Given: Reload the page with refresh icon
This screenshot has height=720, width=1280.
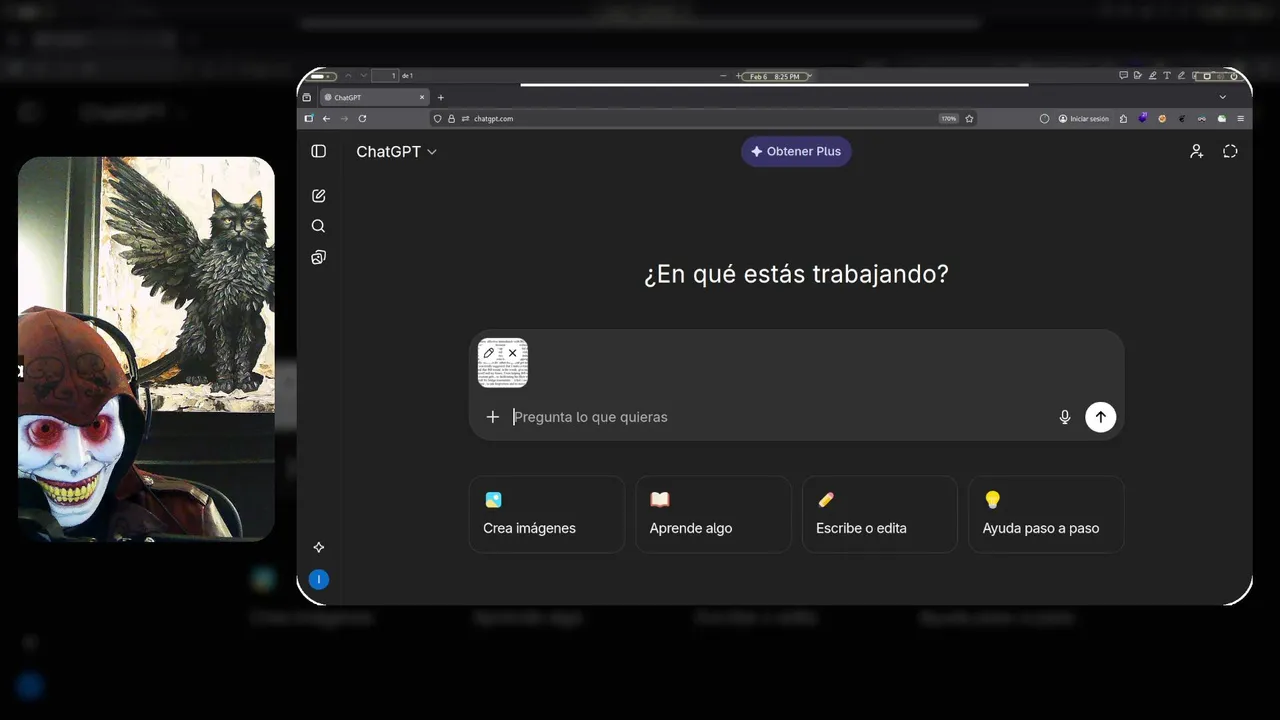Looking at the screenshot, I should point(362,118).
